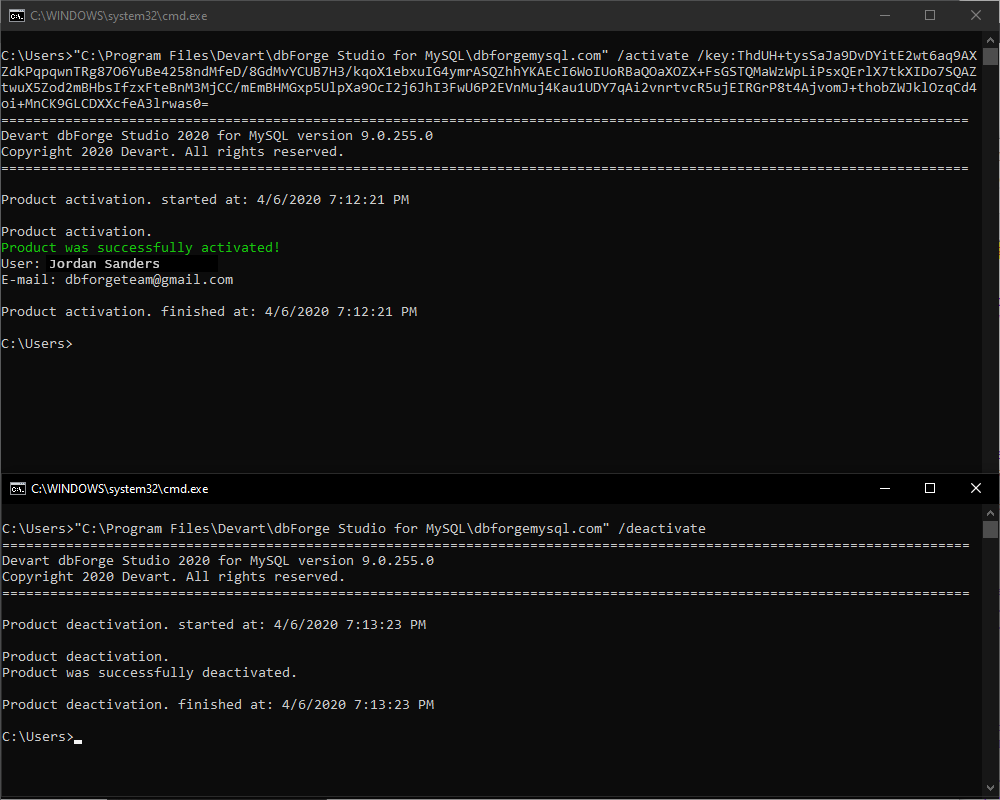The width and height of the screenshot is (1000, 800).
Task: Maximize the lower cmd.exe window
Action: 930,488
